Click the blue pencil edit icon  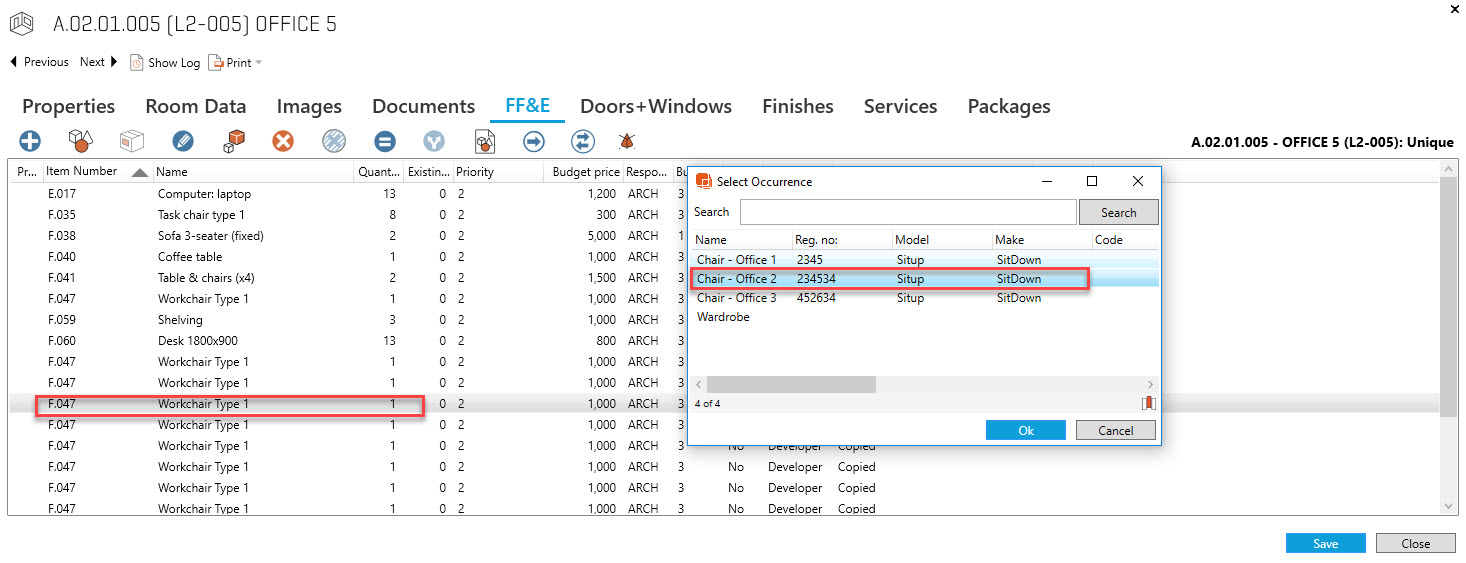182,141
